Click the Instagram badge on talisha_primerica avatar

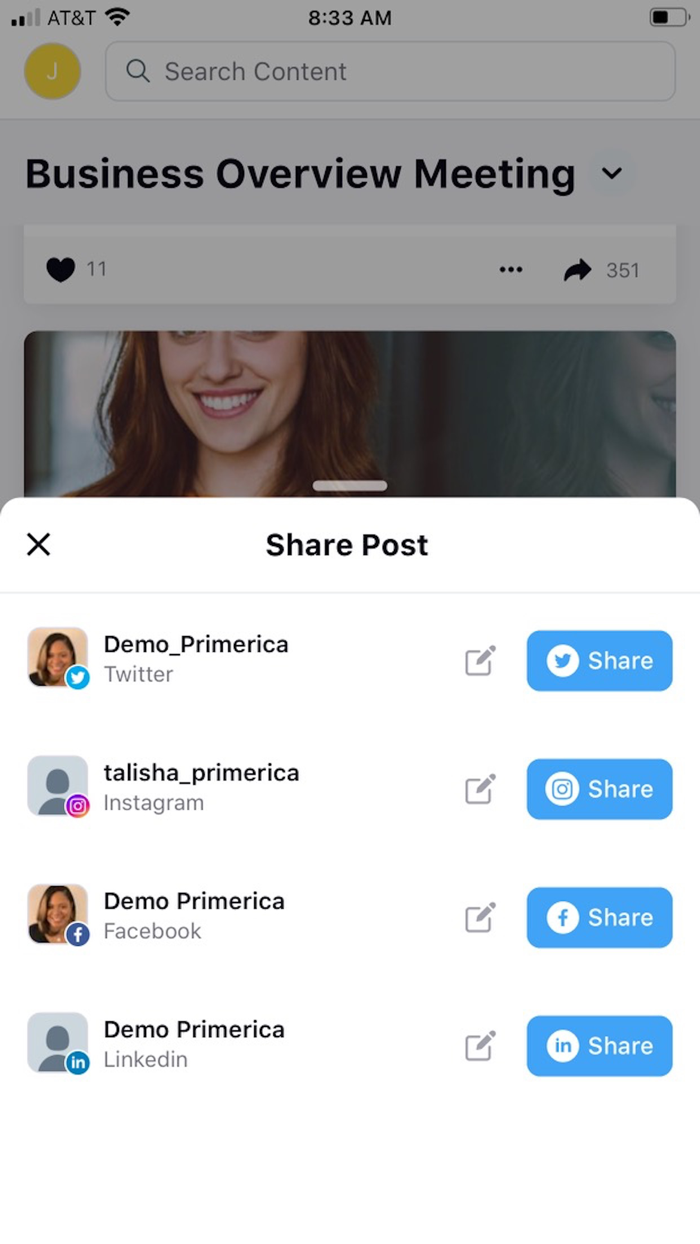pyautogui.click(x=77, y=806)
